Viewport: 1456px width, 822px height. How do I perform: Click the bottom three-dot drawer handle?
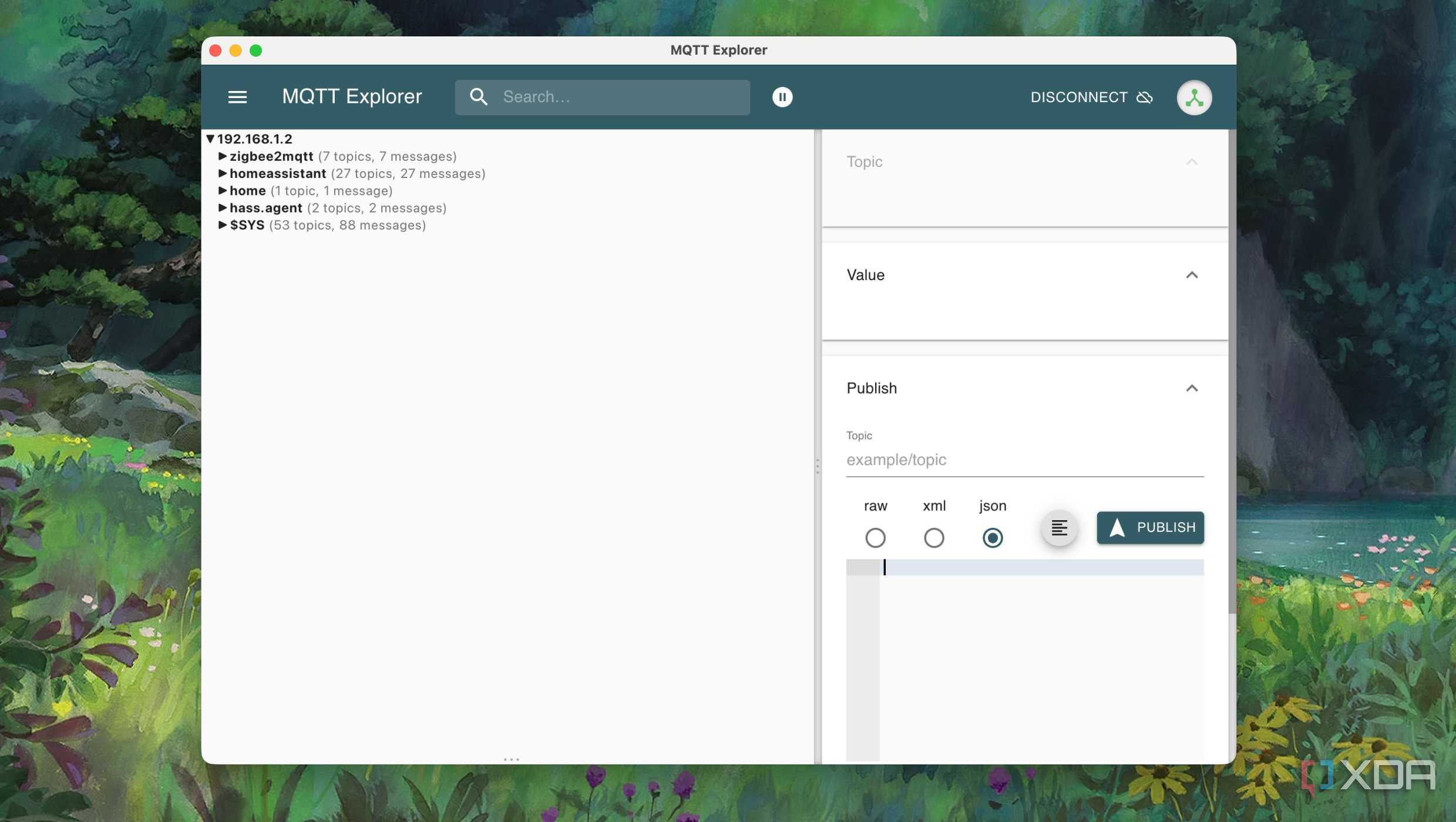511,759
